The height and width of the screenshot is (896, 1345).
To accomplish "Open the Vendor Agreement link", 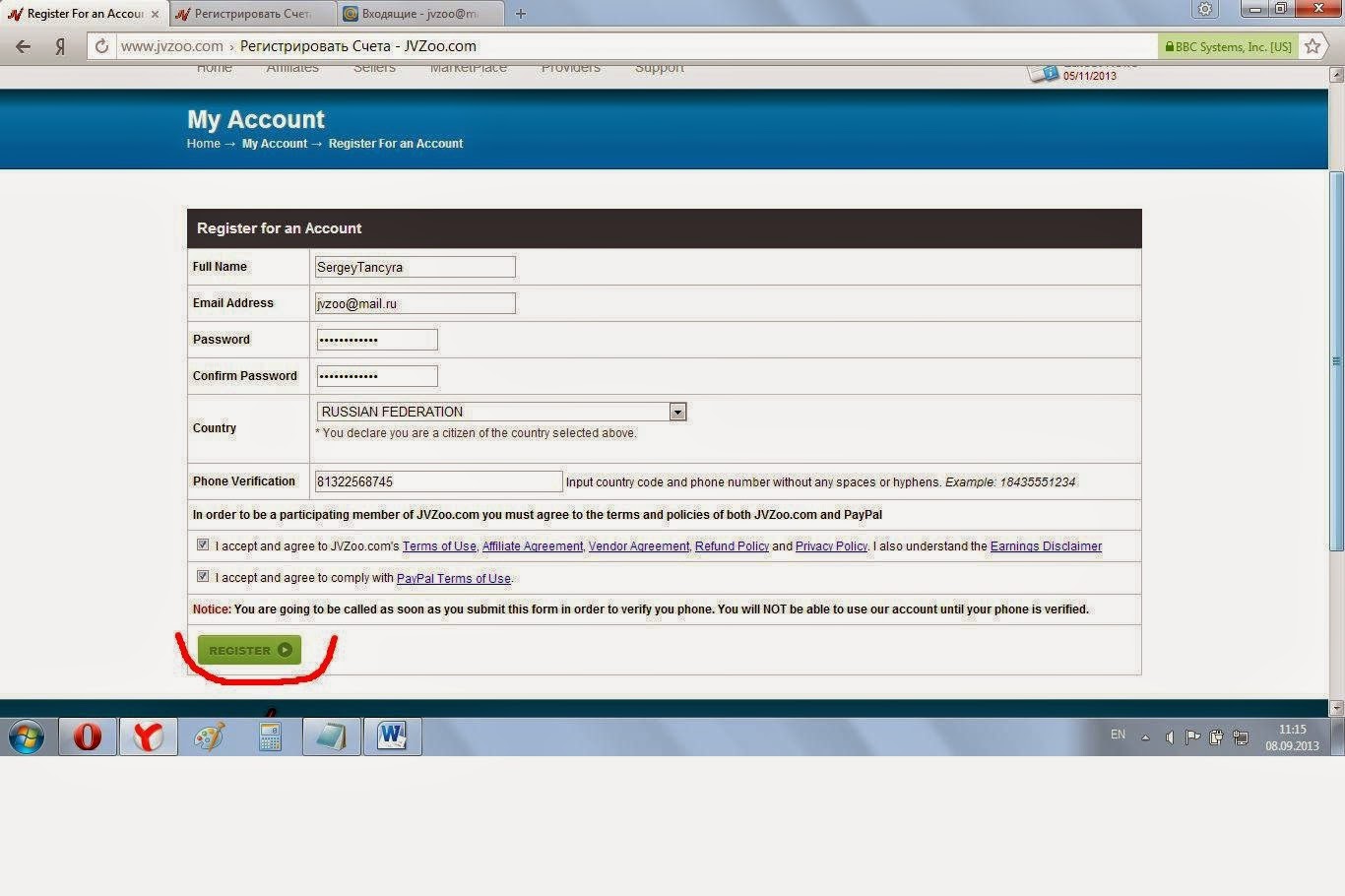I will tap(639, 546).
